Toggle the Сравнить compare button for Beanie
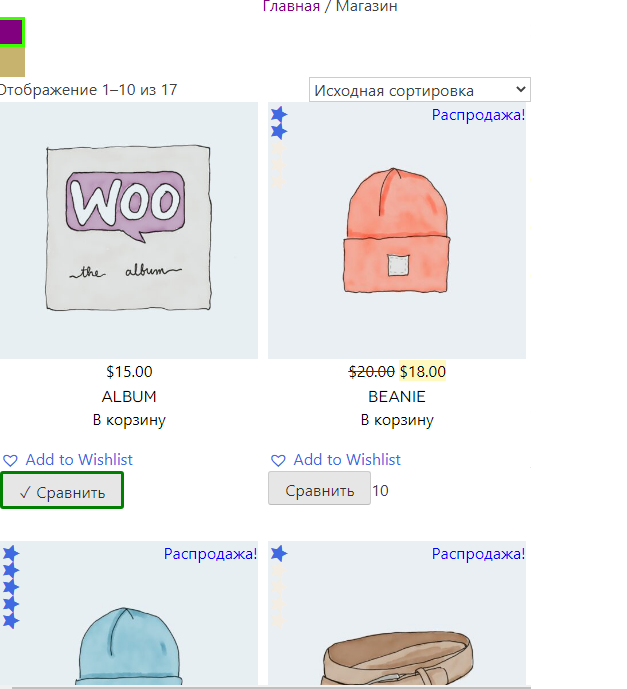Screen dimensions: 627x689 click(319, 488)
